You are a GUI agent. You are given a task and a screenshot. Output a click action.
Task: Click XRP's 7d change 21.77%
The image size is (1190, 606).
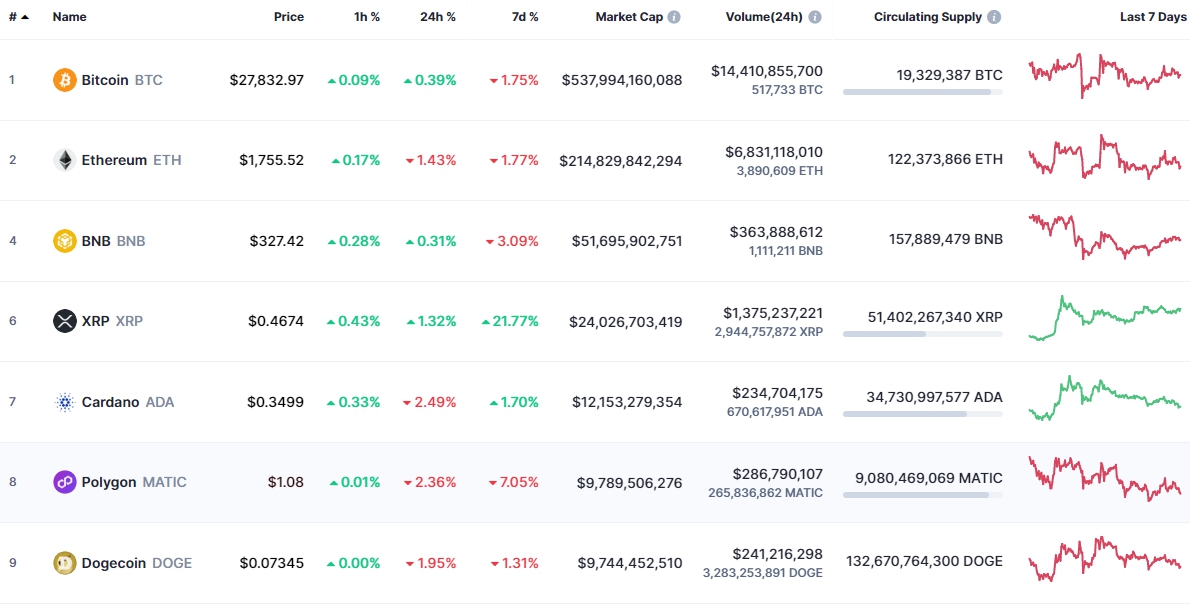510,321
